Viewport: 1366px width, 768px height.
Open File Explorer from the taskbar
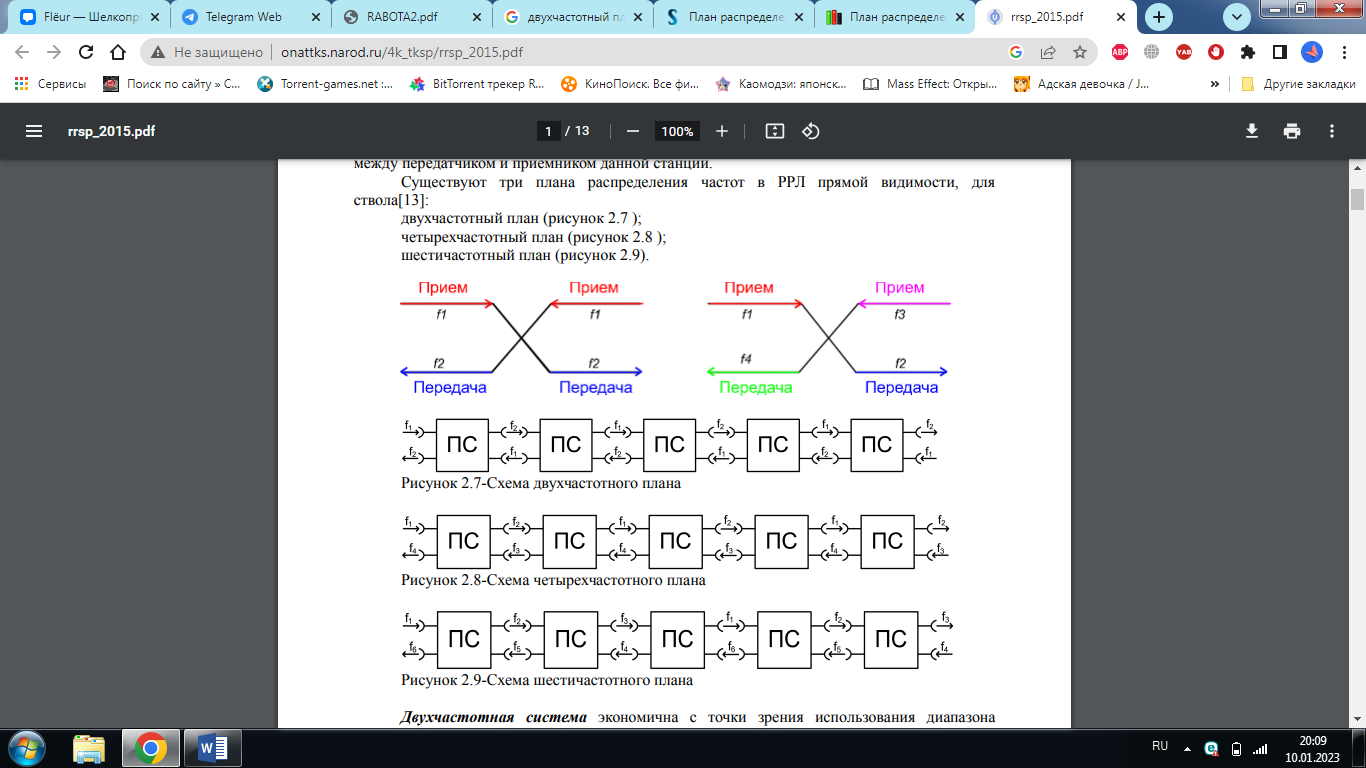[89, 747]
